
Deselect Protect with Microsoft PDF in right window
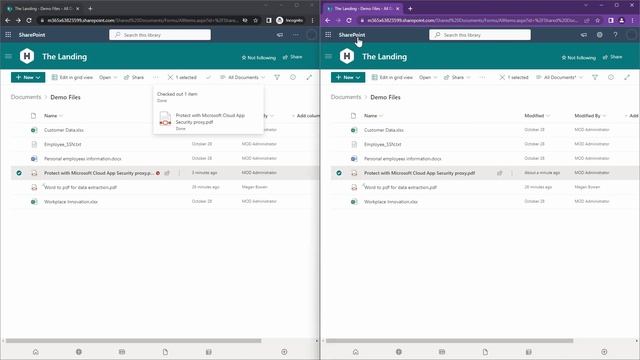[x=339, y=173]
